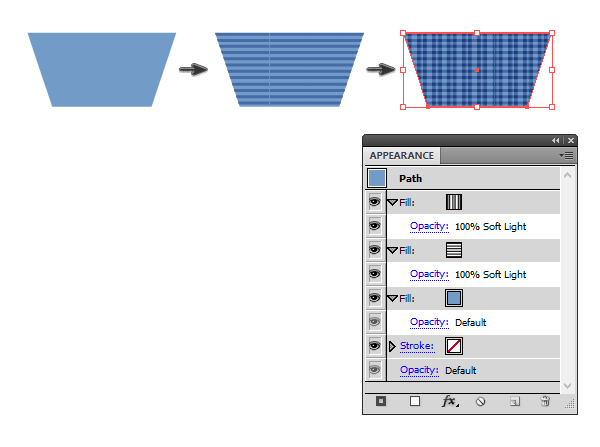Image resolution: width=600 pixels, height=447 pixels.
Task: Click Opacity link showing 100% Soft Light under top Fill
Action: 429,226
